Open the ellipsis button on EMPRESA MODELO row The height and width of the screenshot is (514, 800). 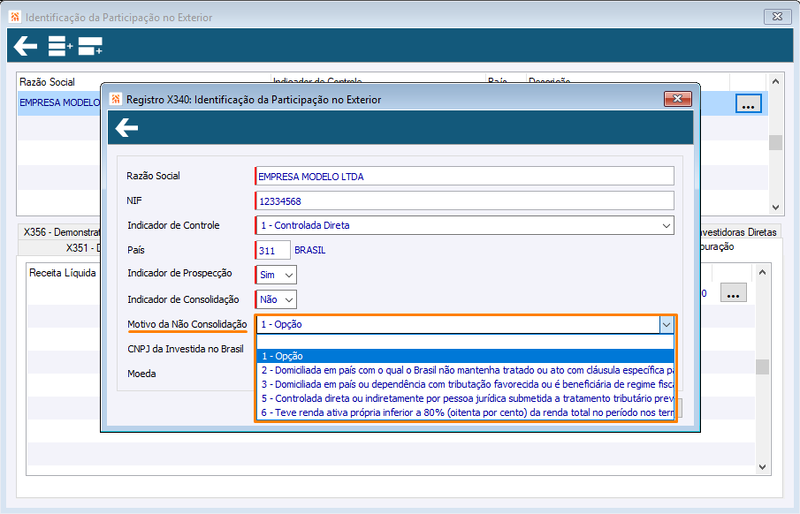(748, 103)
